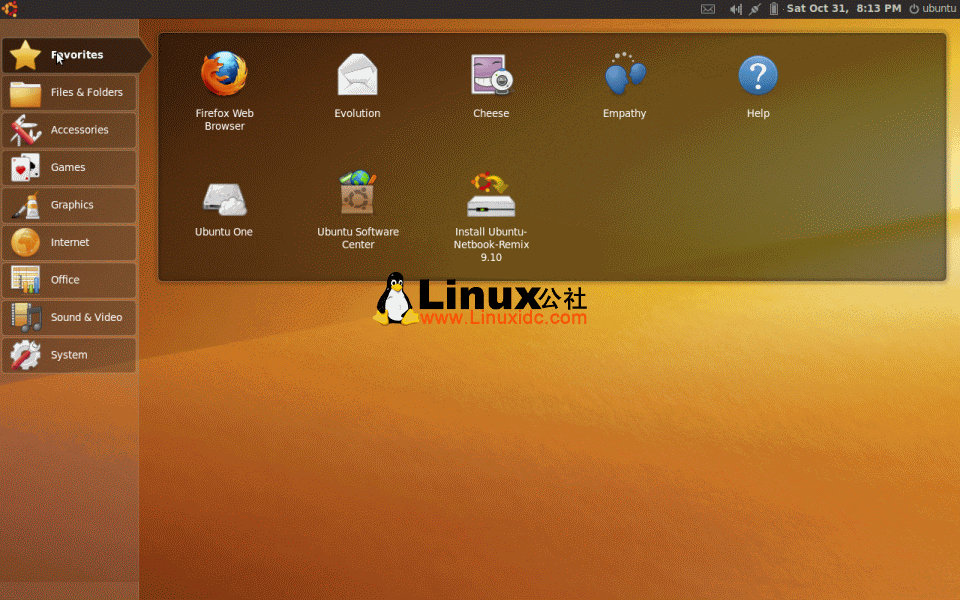The height and width of the screenshot is (600, 960).
Task: Open the Ubuntu Software Center
Action: pyautogui.click(x=357, y=195)
